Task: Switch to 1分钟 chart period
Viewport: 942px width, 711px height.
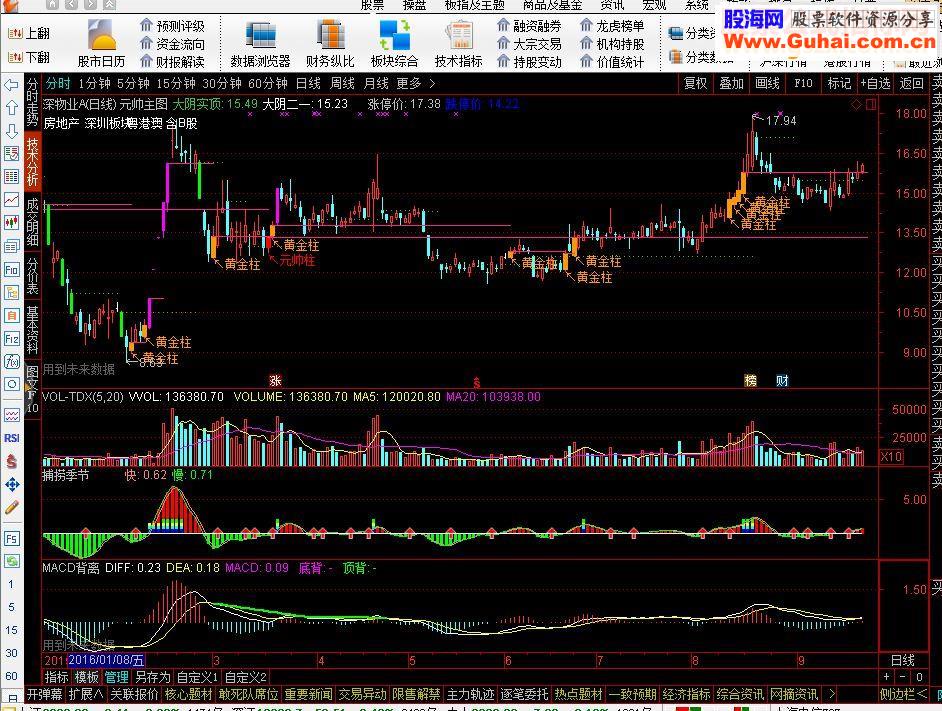Action: pos(94,84)
